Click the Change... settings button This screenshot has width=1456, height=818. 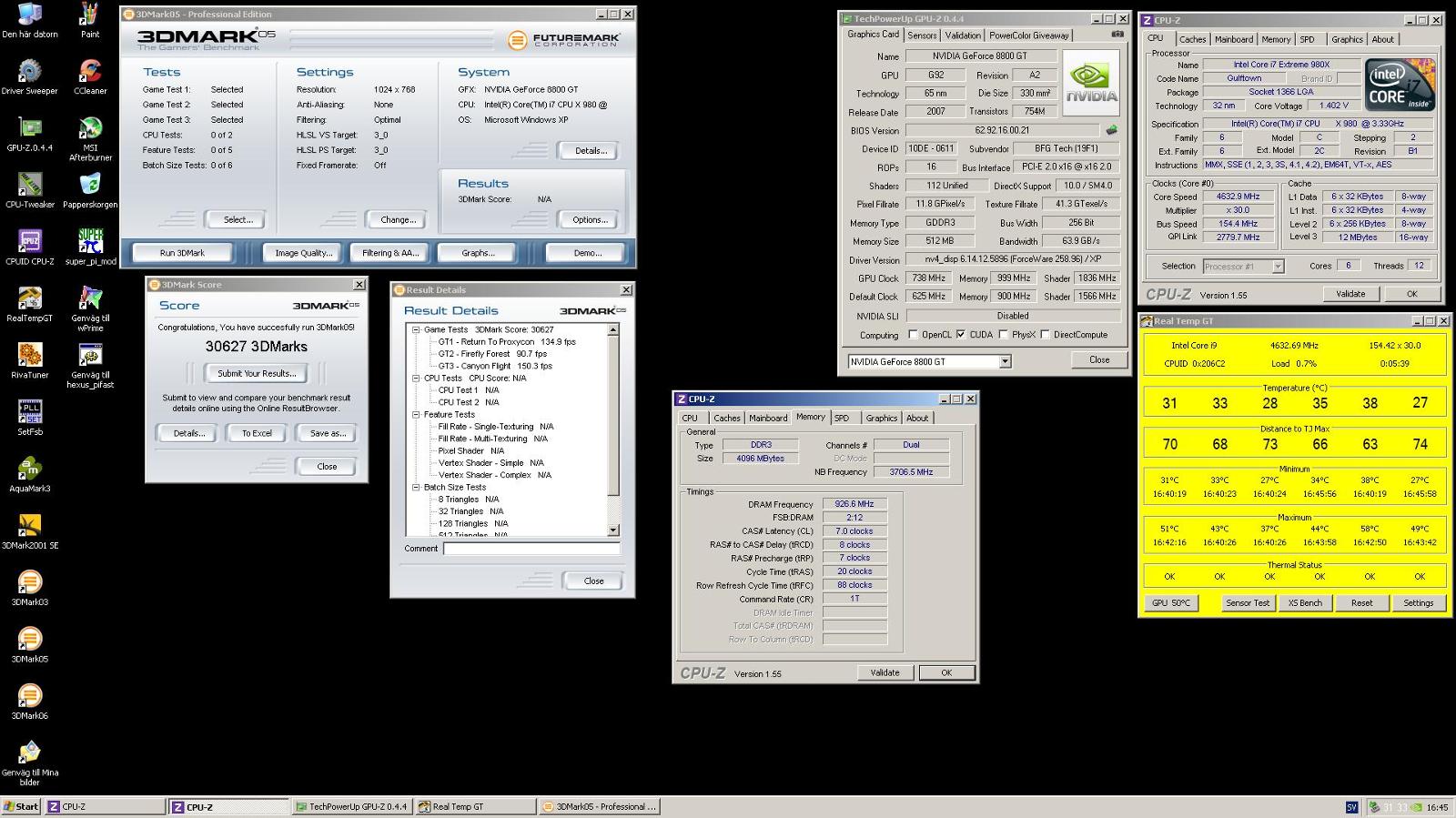coord(398,220)
